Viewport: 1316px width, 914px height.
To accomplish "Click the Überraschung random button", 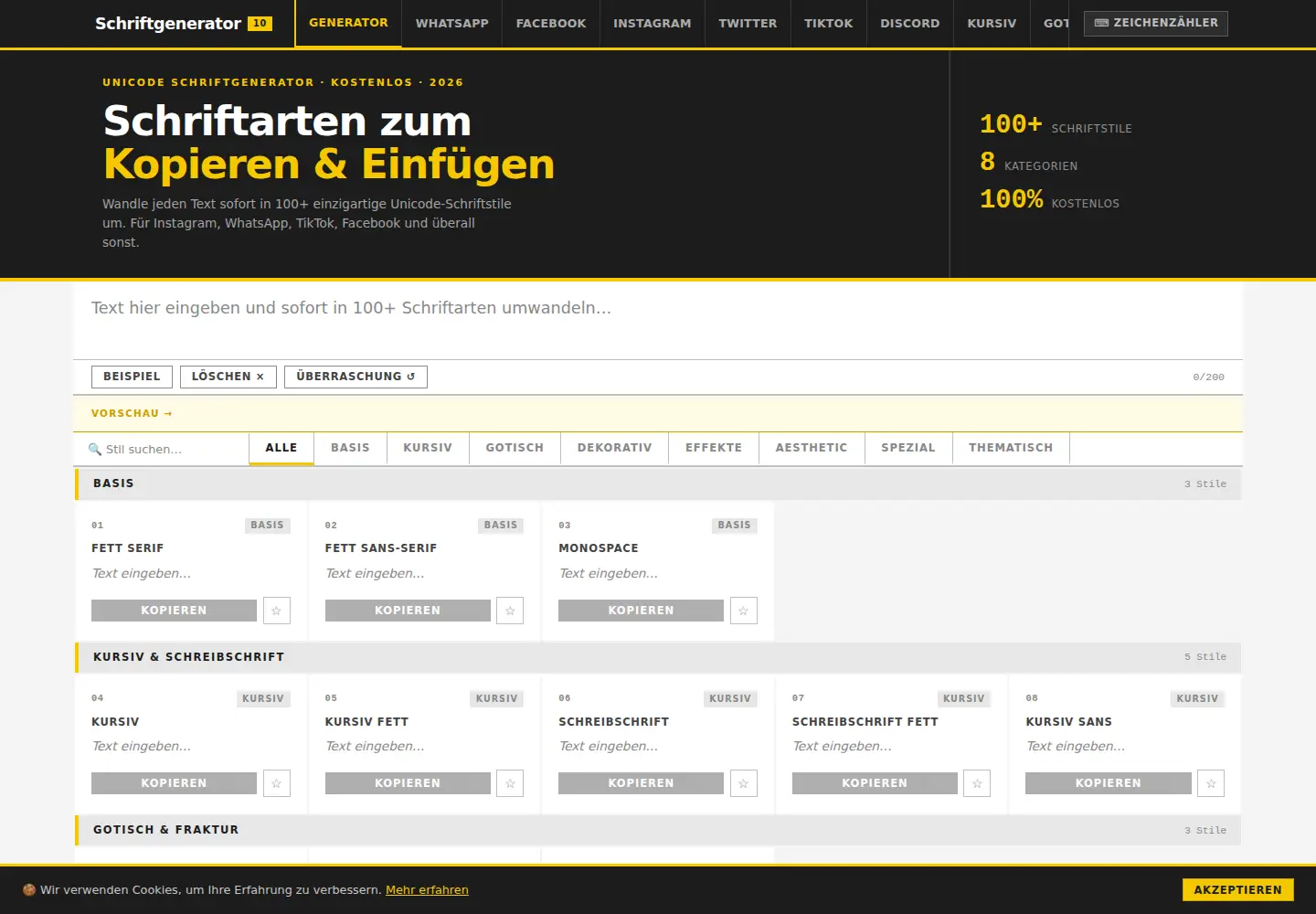I will coord(356,377).
